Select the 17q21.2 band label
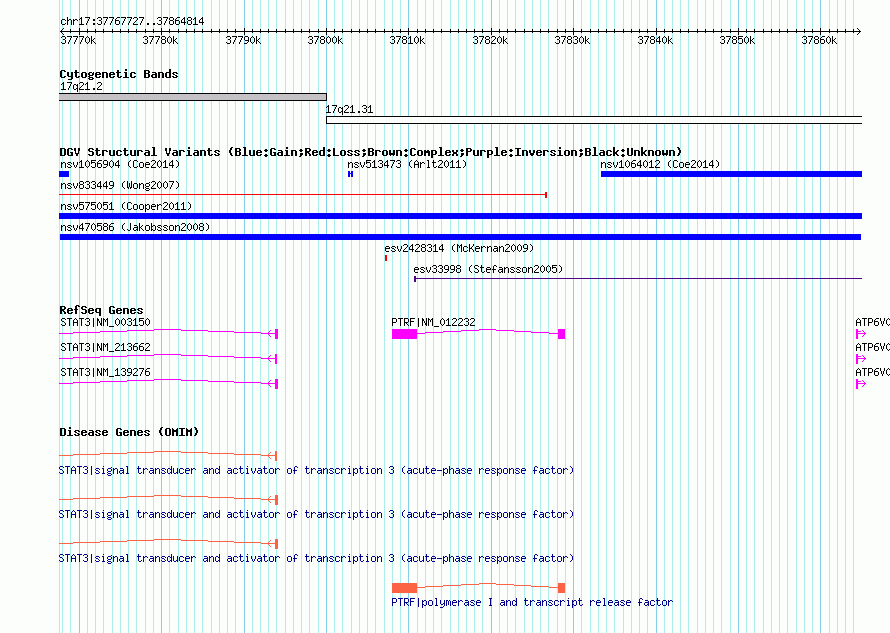This screenshot has height=633, width=890. click(81, 86)
